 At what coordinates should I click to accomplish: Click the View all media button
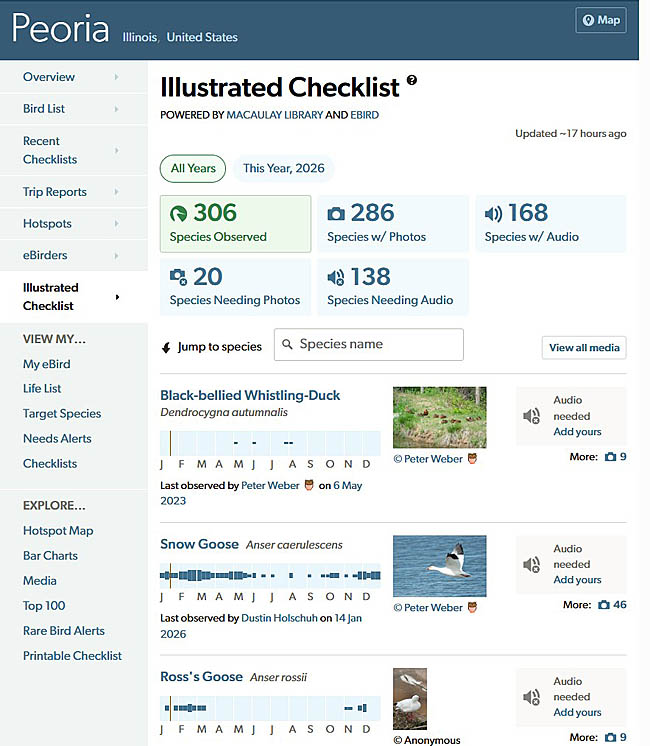coord(584,347)
